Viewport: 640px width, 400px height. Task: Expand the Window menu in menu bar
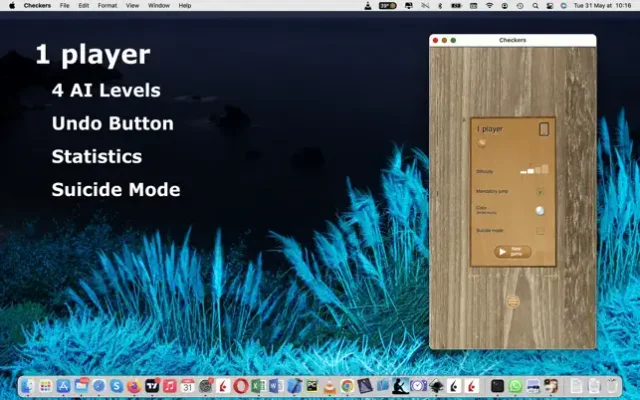pyautogui.click(x=158, y=6)
